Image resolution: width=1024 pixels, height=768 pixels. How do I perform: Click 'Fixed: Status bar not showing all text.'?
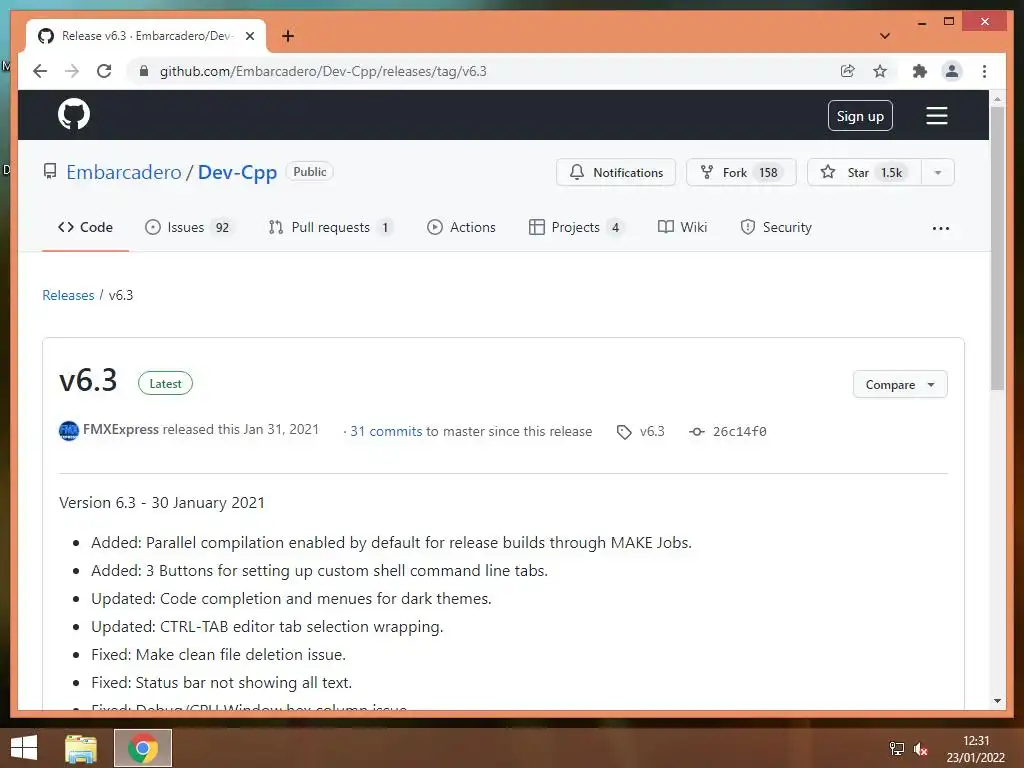pos(221,683)
